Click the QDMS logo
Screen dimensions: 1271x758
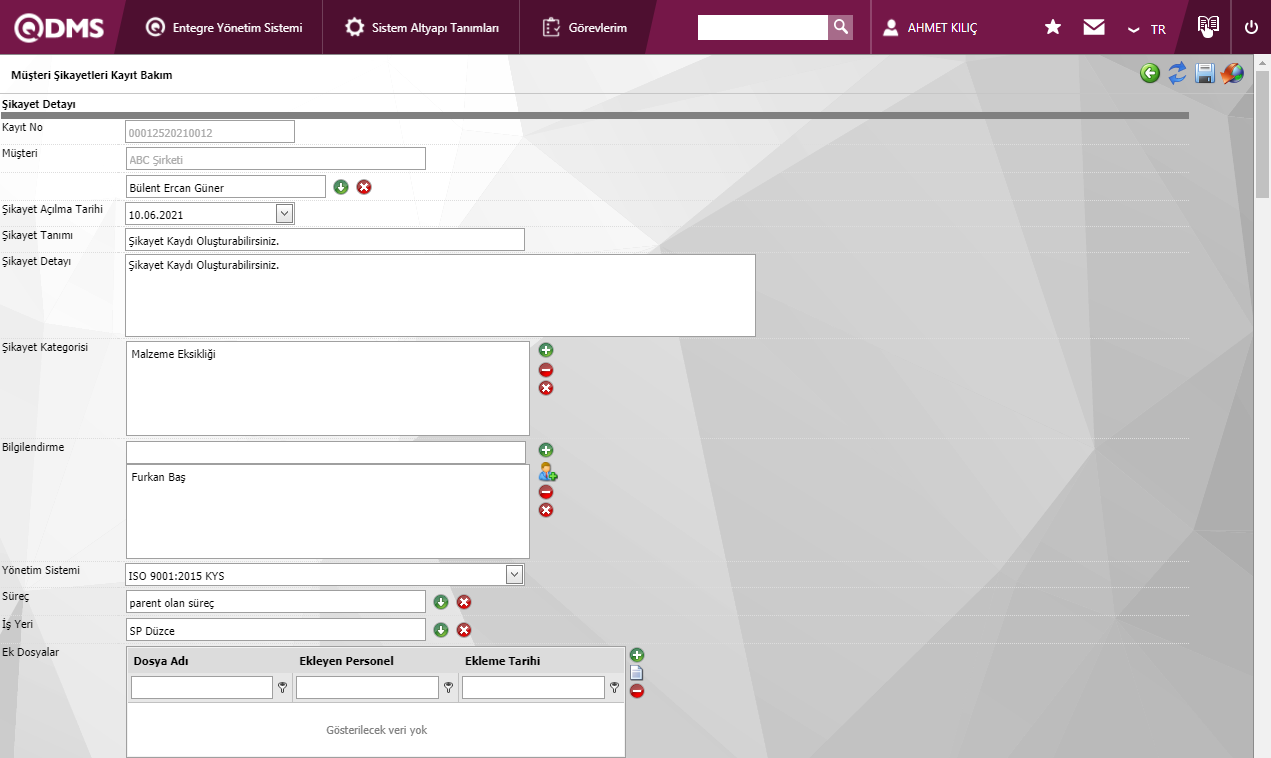click(x=59, y=28)
